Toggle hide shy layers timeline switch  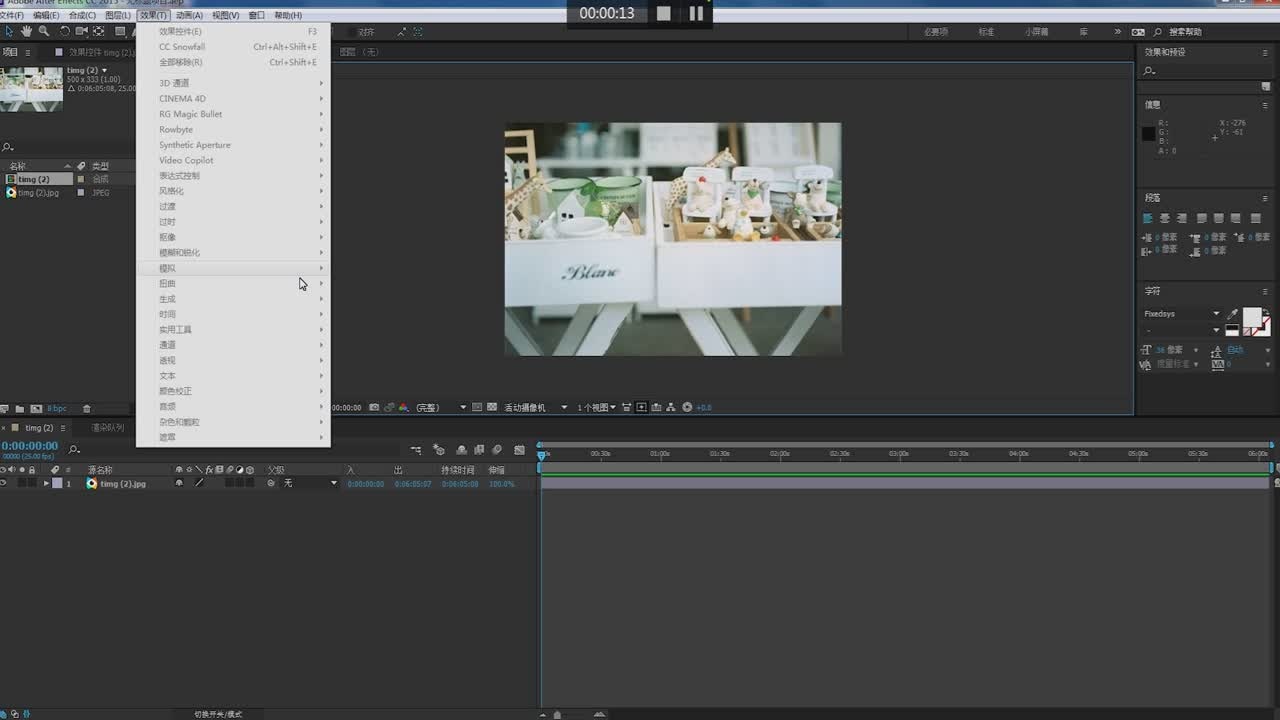461,450
